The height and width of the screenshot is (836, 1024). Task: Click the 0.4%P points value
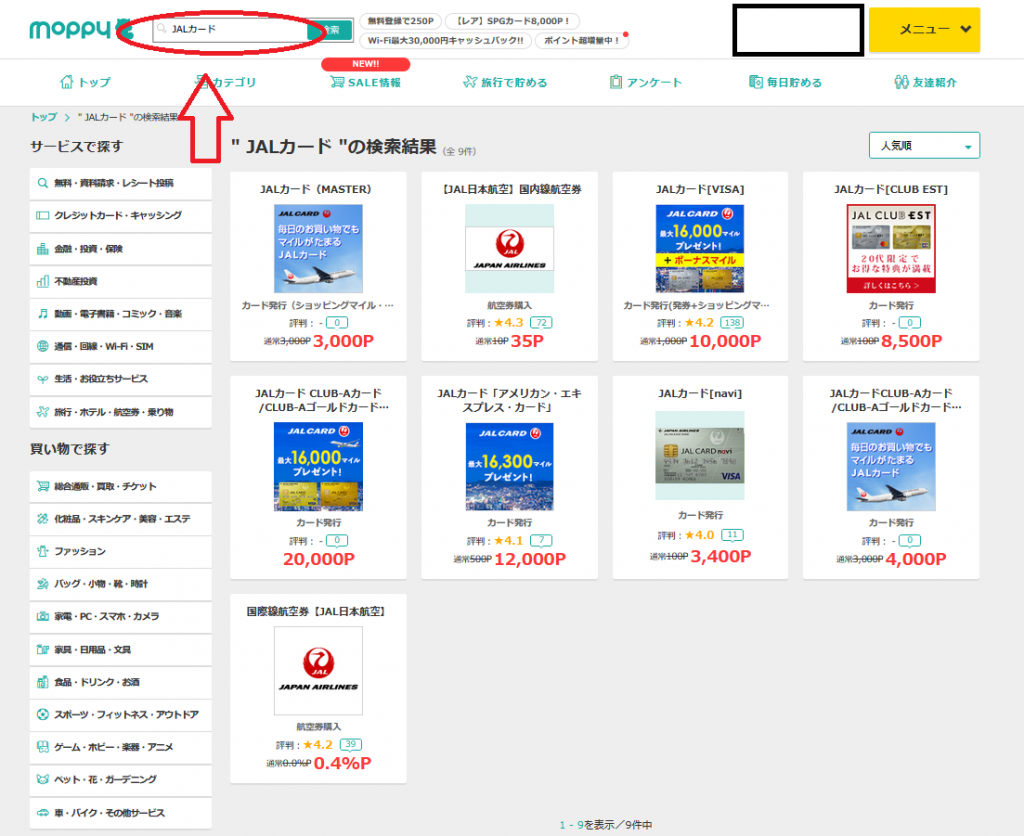click(343, 763)
